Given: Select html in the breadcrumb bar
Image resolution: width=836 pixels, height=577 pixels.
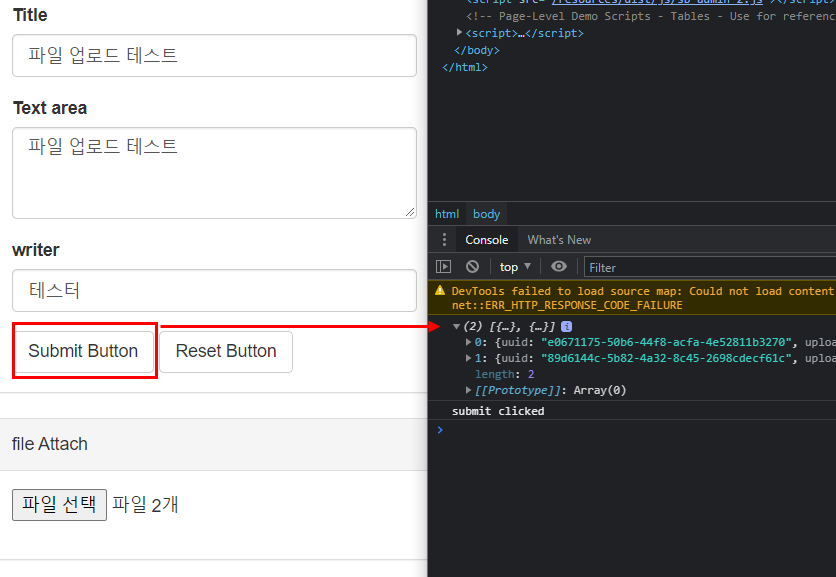Looking at the screenshot, I should pos(447,214).
